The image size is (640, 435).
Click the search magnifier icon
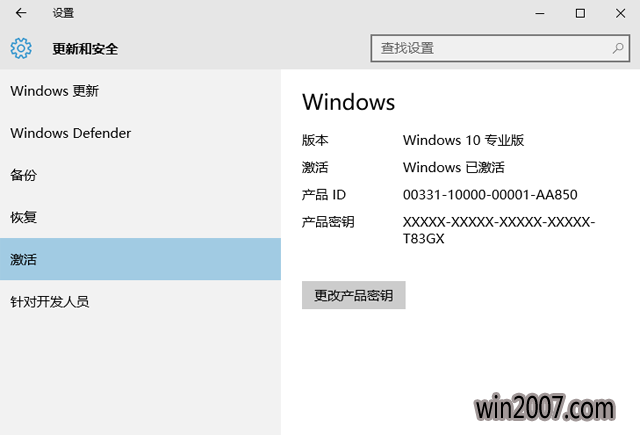(618, 49)
